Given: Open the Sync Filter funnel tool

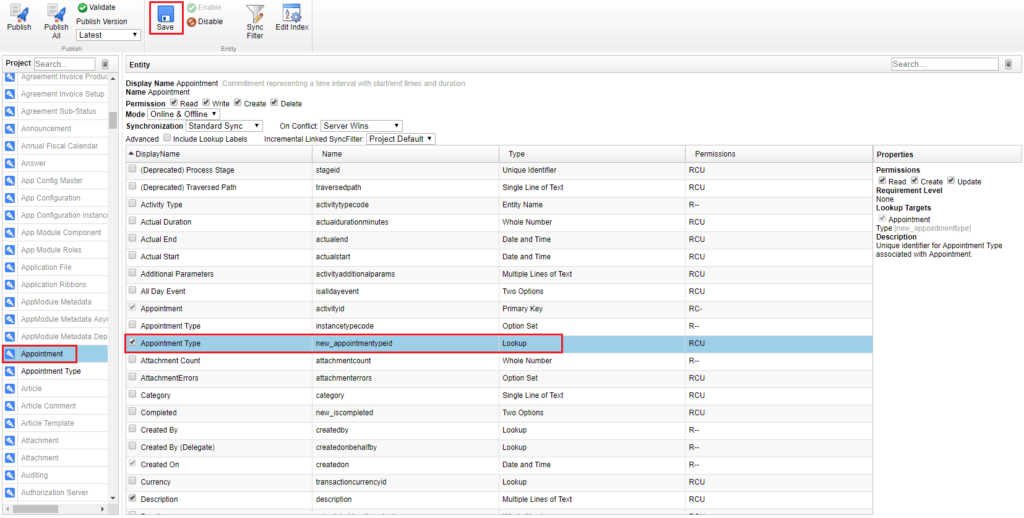Looking at the screenshot, I should (x=255, y=13).
